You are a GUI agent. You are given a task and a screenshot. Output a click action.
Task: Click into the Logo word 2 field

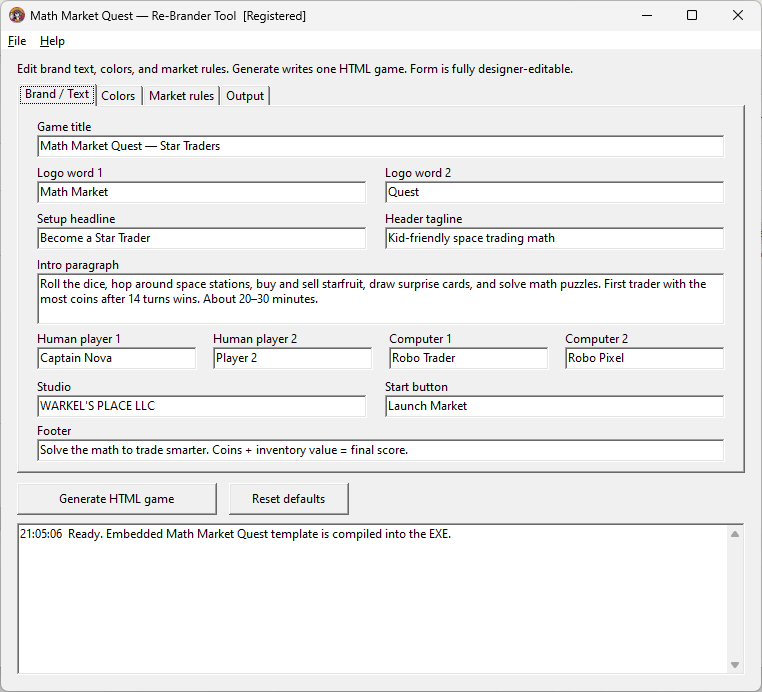click(x=554, y=192)
